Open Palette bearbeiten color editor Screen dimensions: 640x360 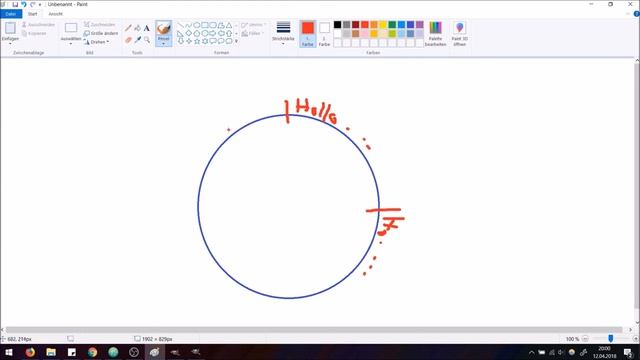pos(435,34)
